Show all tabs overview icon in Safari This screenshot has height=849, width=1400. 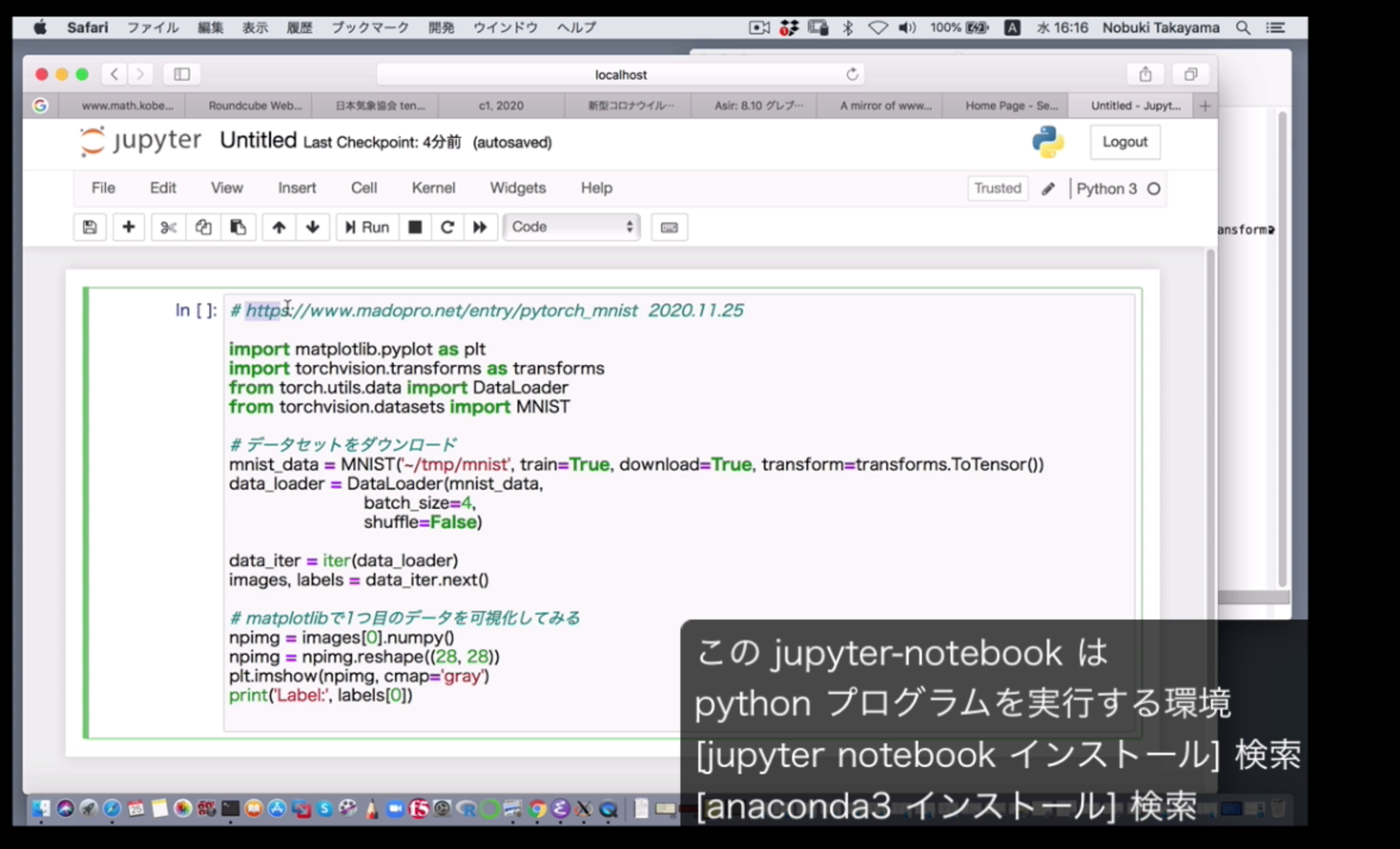pos(1191,74)
